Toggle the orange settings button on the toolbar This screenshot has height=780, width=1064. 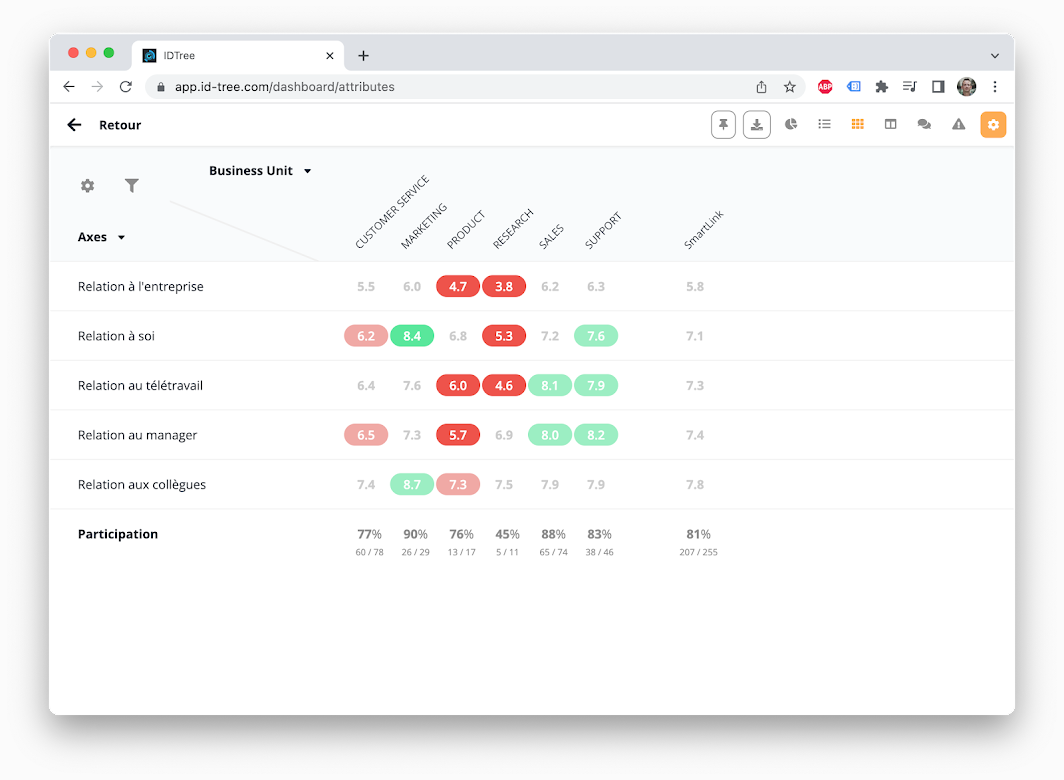pos(992,124)
